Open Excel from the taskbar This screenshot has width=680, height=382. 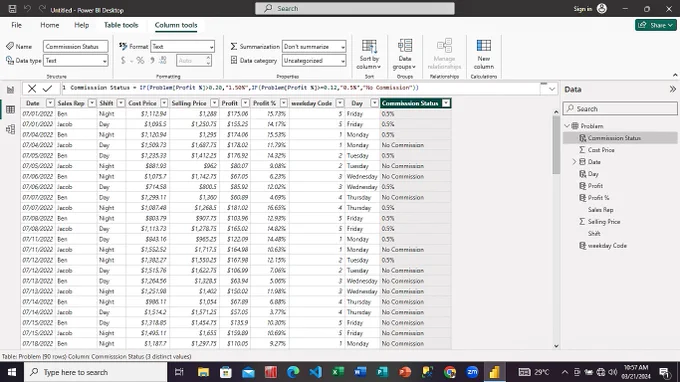pyautogui.click(x=338, y=372)
